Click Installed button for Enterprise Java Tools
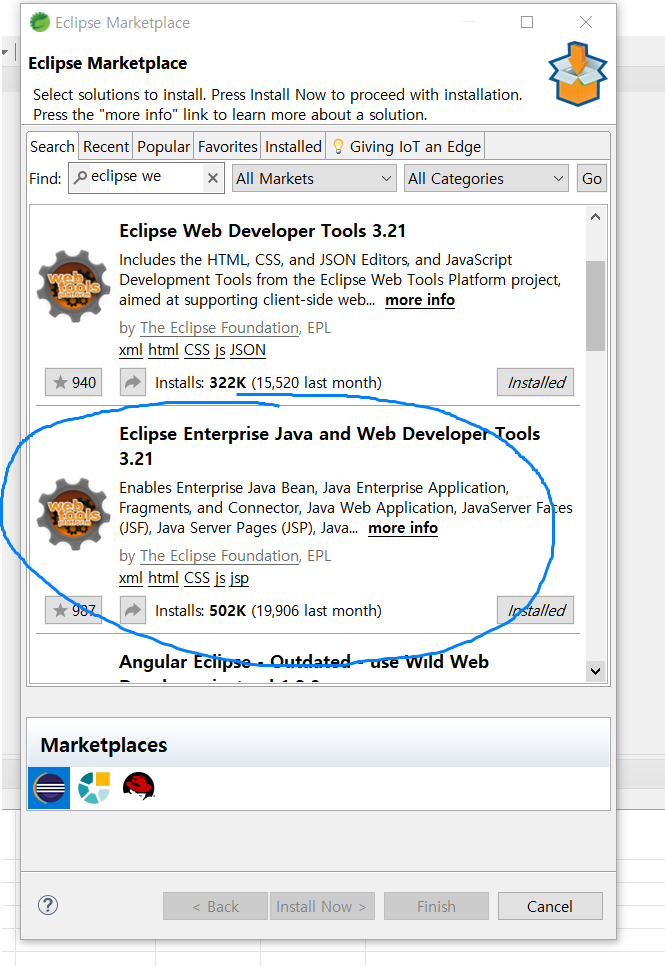 (536, 610)
